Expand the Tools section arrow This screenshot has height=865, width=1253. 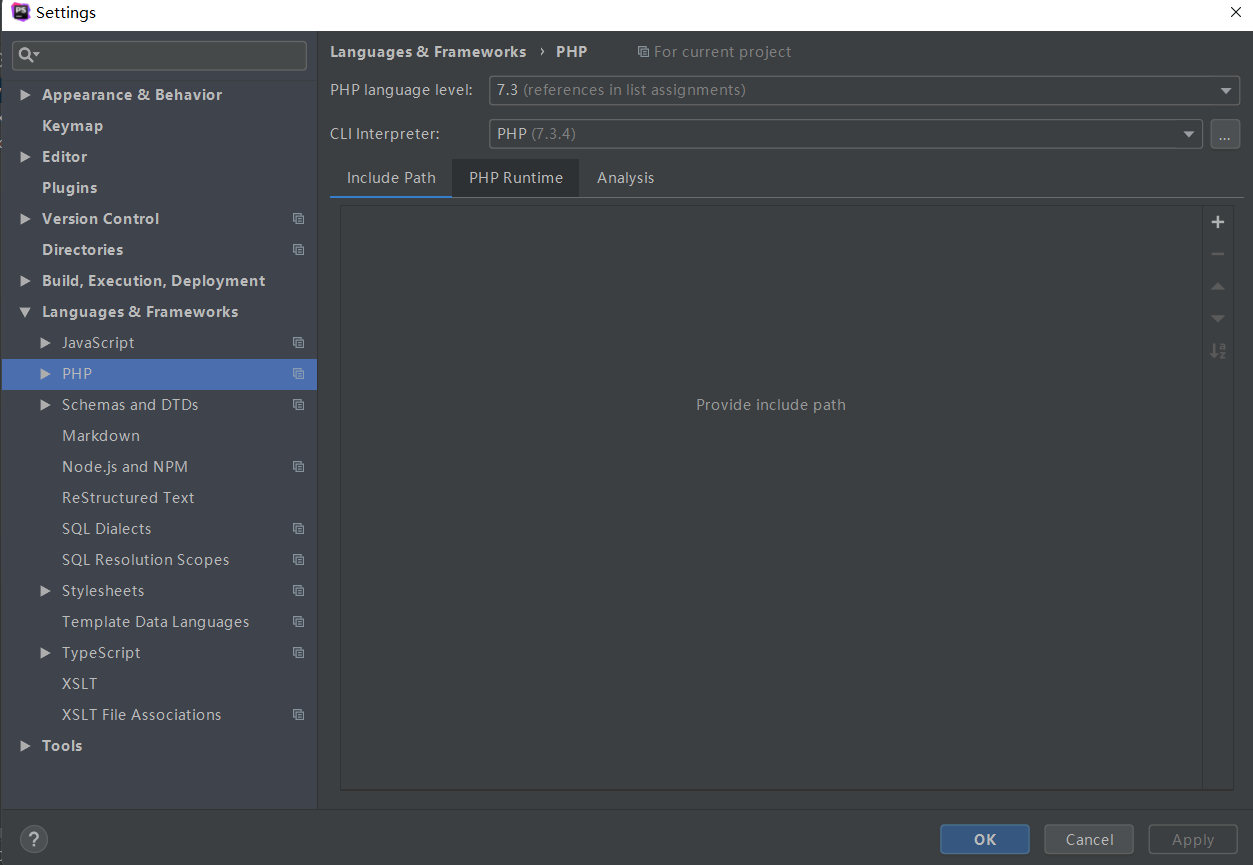coord(26,746)
